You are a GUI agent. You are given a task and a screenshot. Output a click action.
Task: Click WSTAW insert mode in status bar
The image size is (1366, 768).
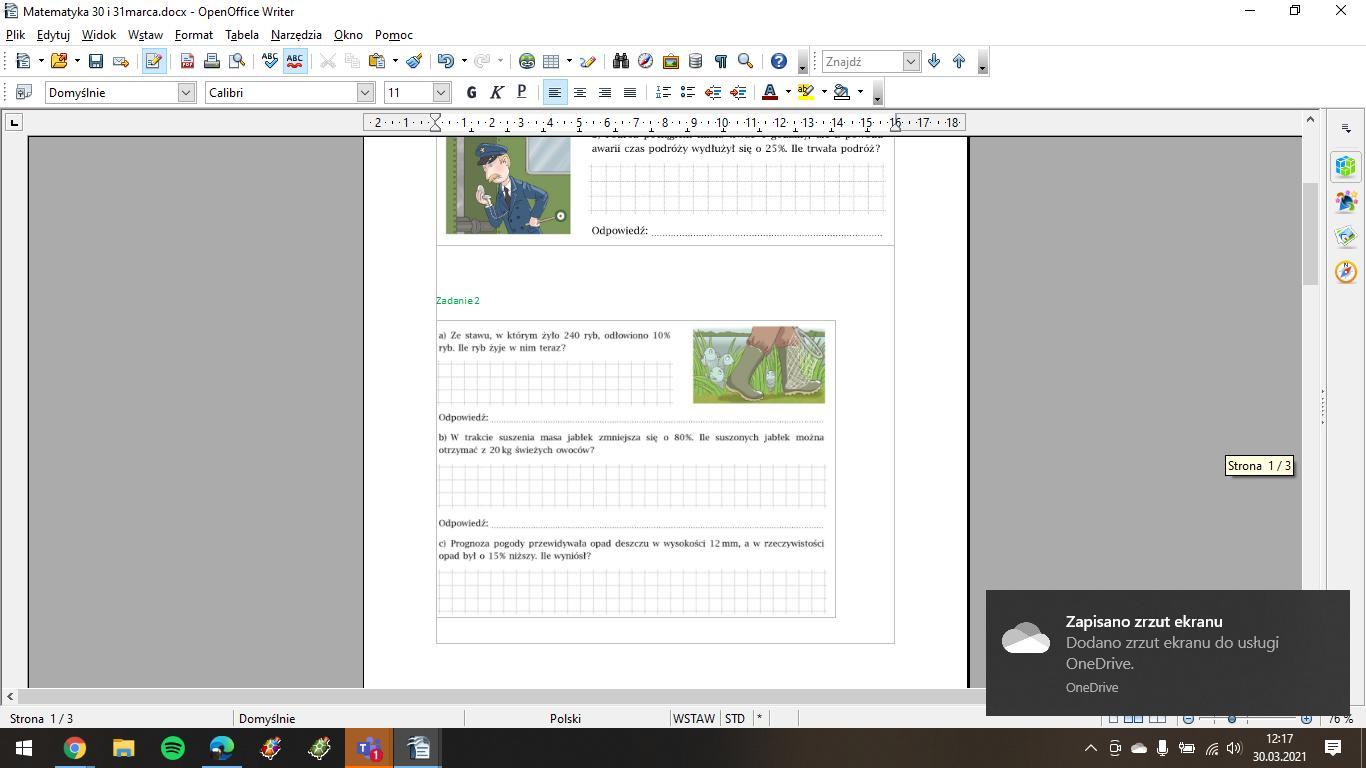(694, 718)
